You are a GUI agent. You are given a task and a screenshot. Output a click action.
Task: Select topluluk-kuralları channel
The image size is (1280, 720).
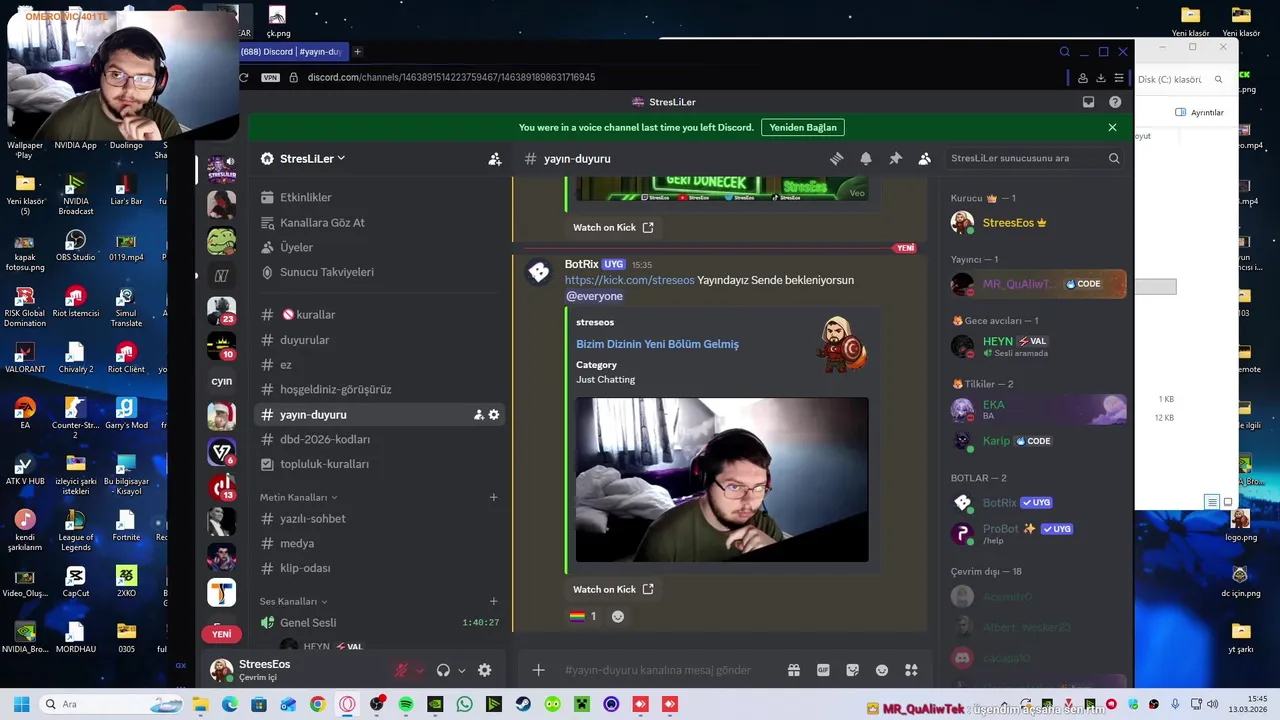379,464
